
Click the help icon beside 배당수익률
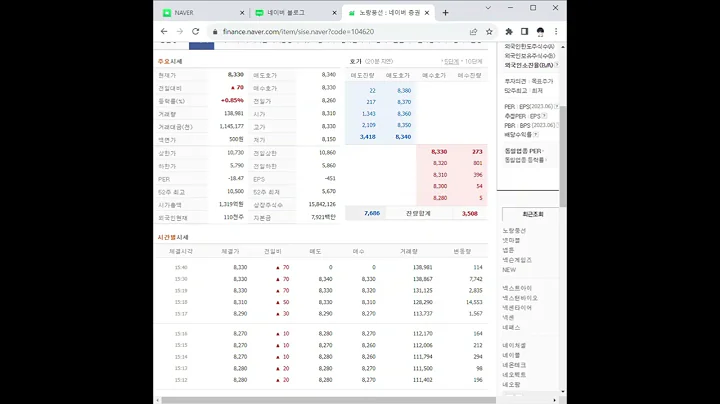tap(536, 135)
